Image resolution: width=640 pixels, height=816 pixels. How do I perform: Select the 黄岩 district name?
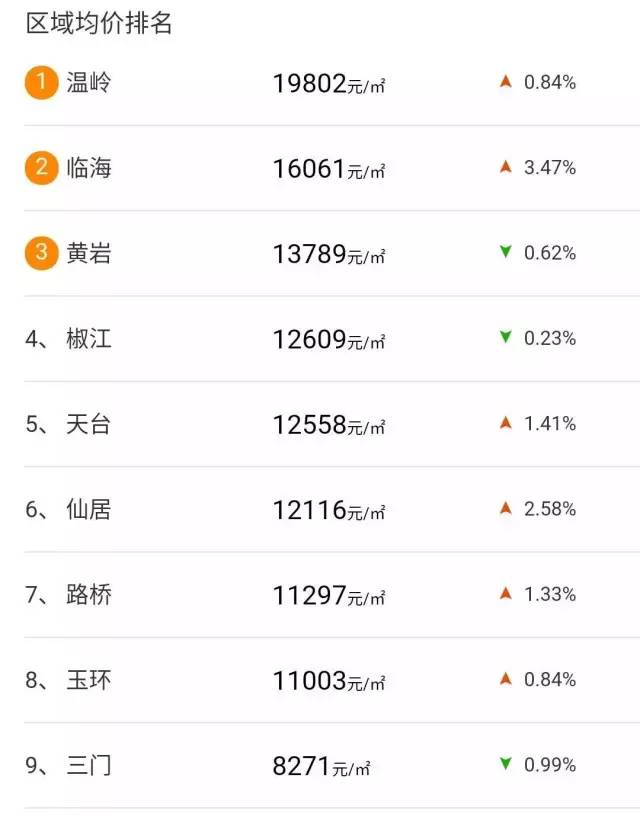click(88, 253)
